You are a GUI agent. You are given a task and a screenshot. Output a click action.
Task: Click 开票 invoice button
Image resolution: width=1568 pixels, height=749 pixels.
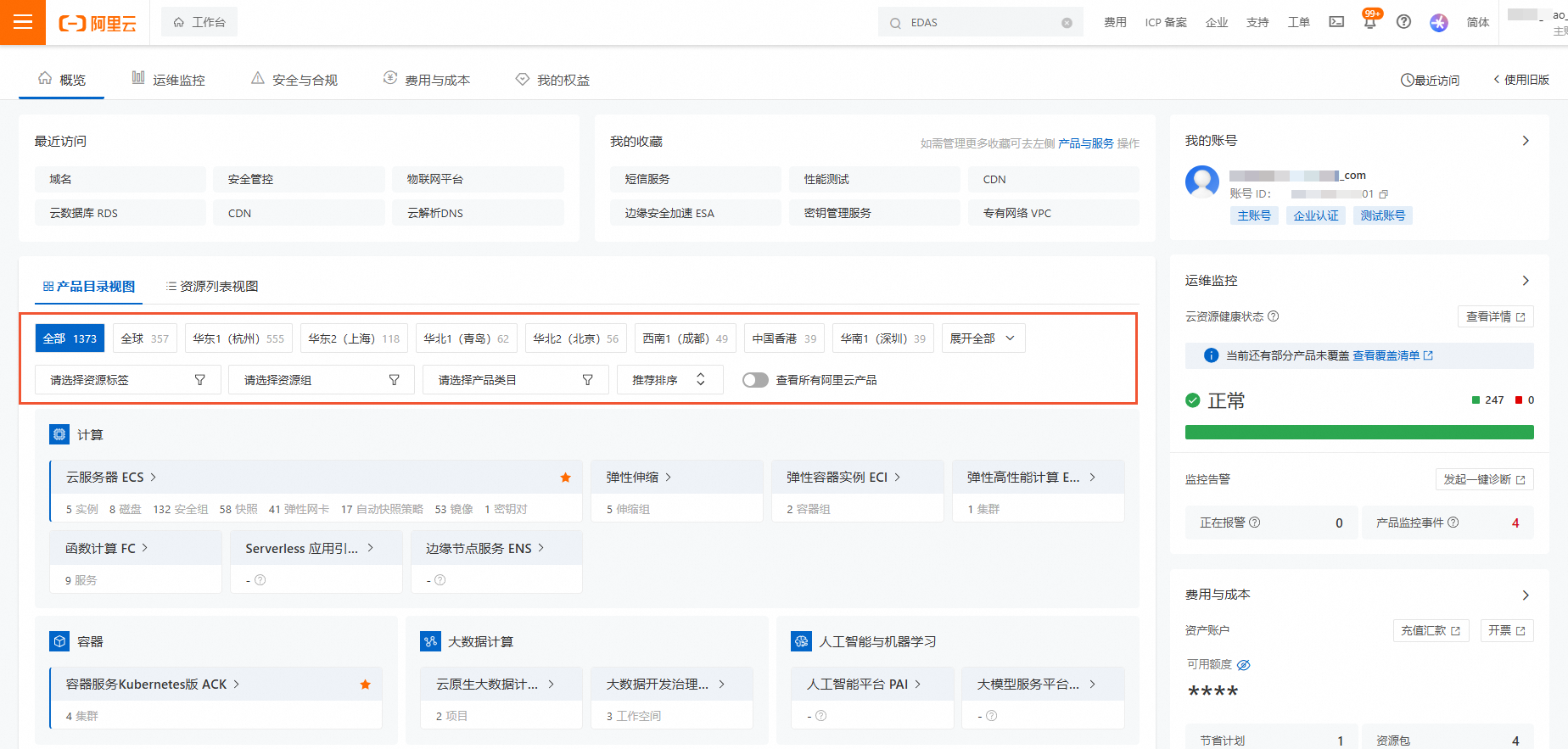click(x=1507, y=630)
